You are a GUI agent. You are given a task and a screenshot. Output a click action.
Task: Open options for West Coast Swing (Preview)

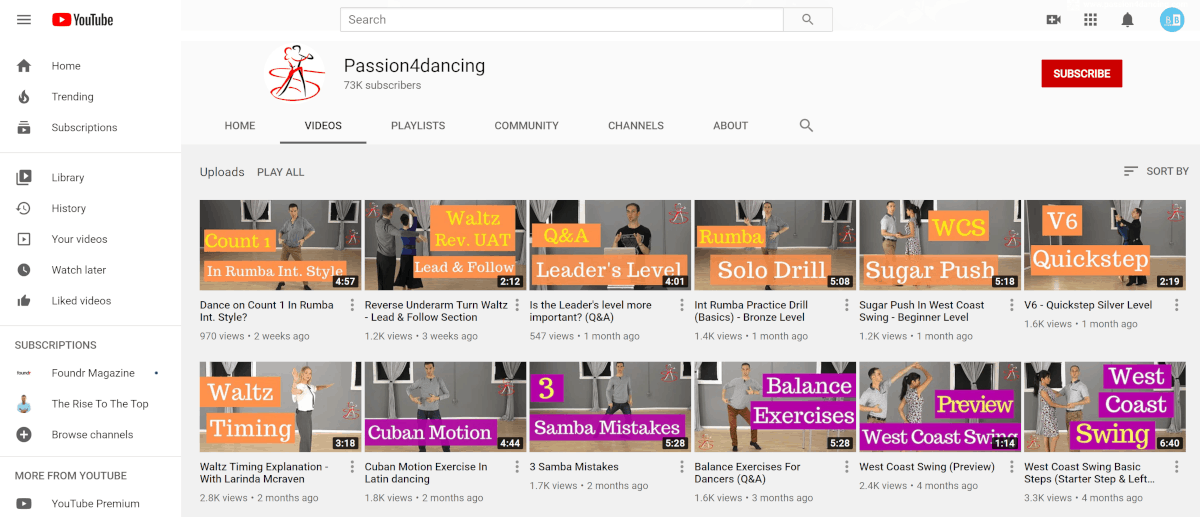pos(1012,468)
